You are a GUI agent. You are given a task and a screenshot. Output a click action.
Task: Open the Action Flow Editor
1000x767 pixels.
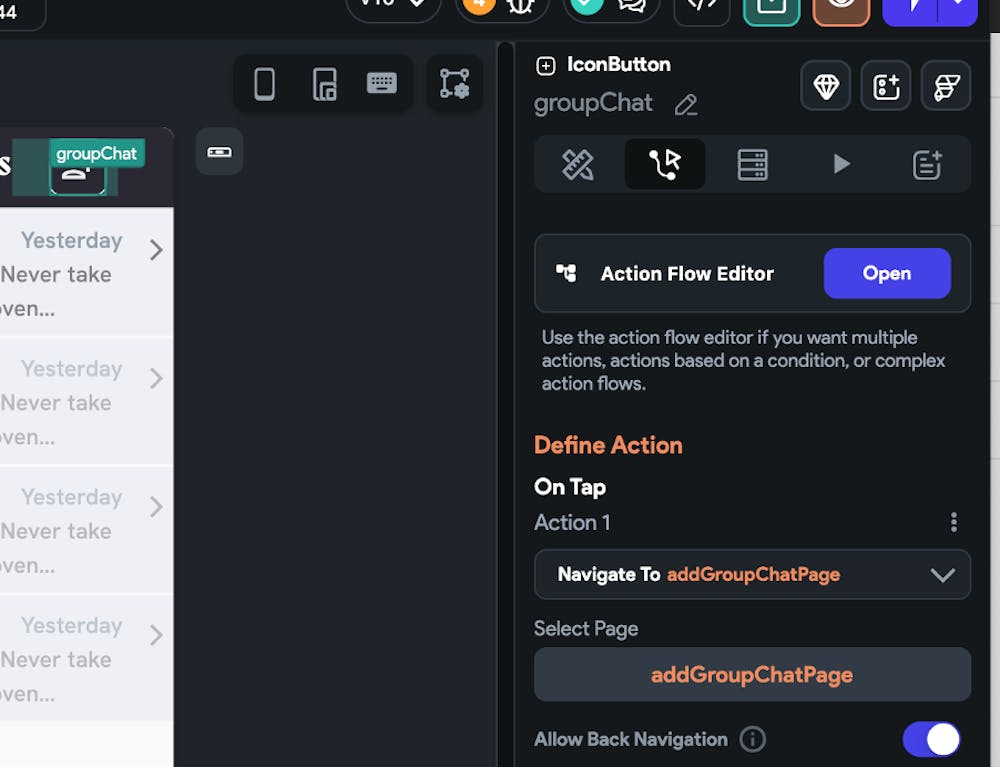[x=886, y=273]
